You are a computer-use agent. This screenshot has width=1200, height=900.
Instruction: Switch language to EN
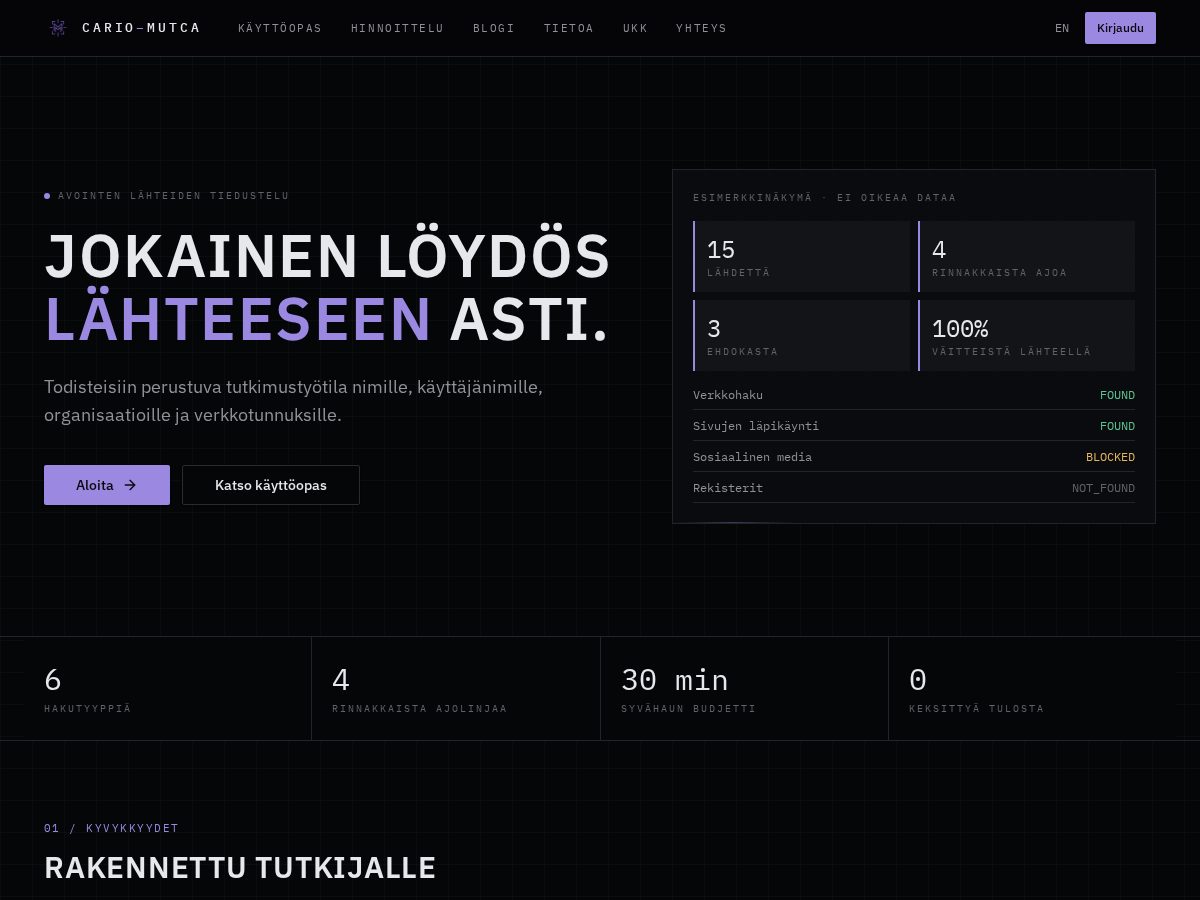tap(1062, 28)
